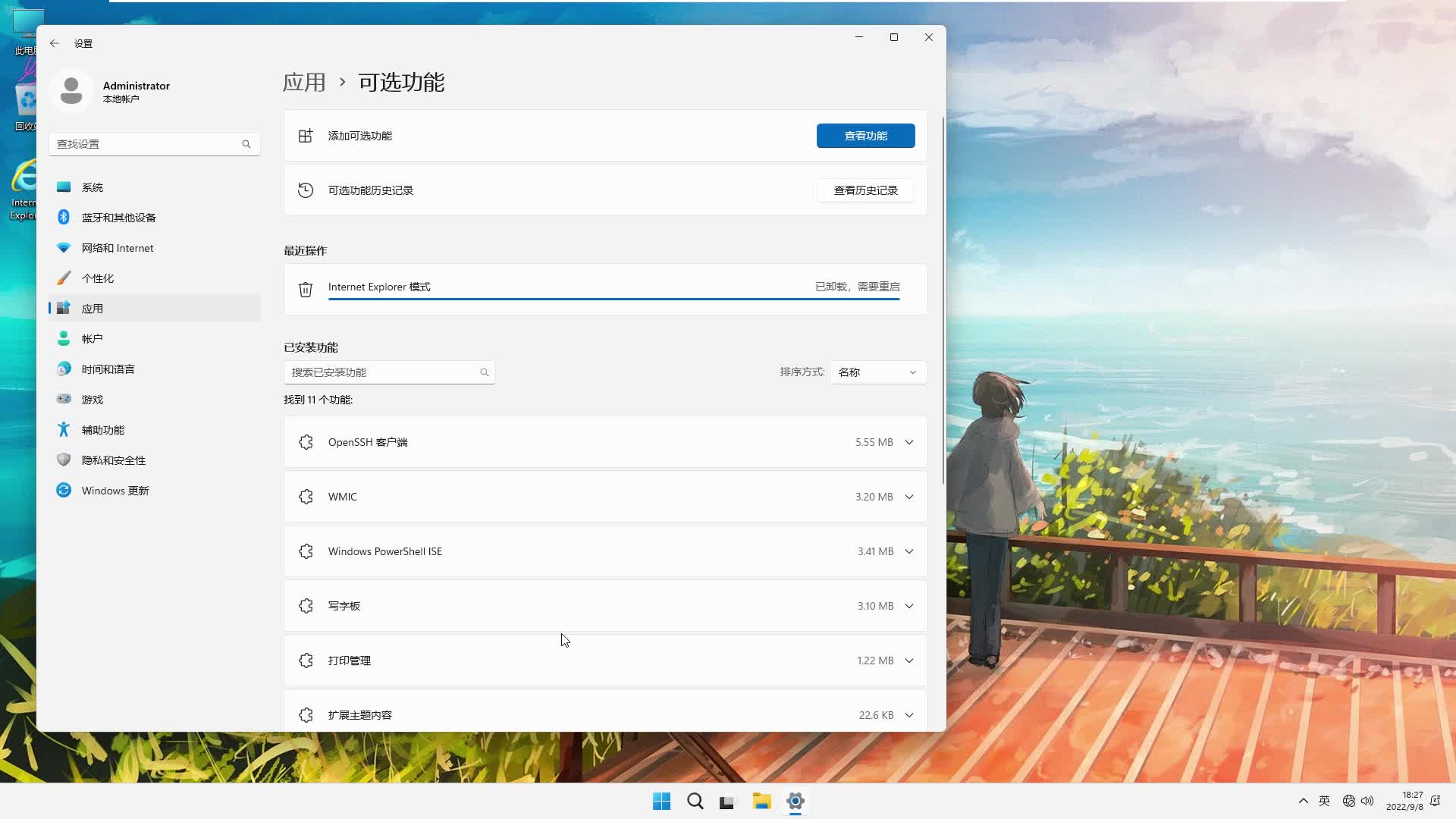Show hidden tray icons chevron
The width and height of the screenshot is (1456, 819).
coord(1303,801)
